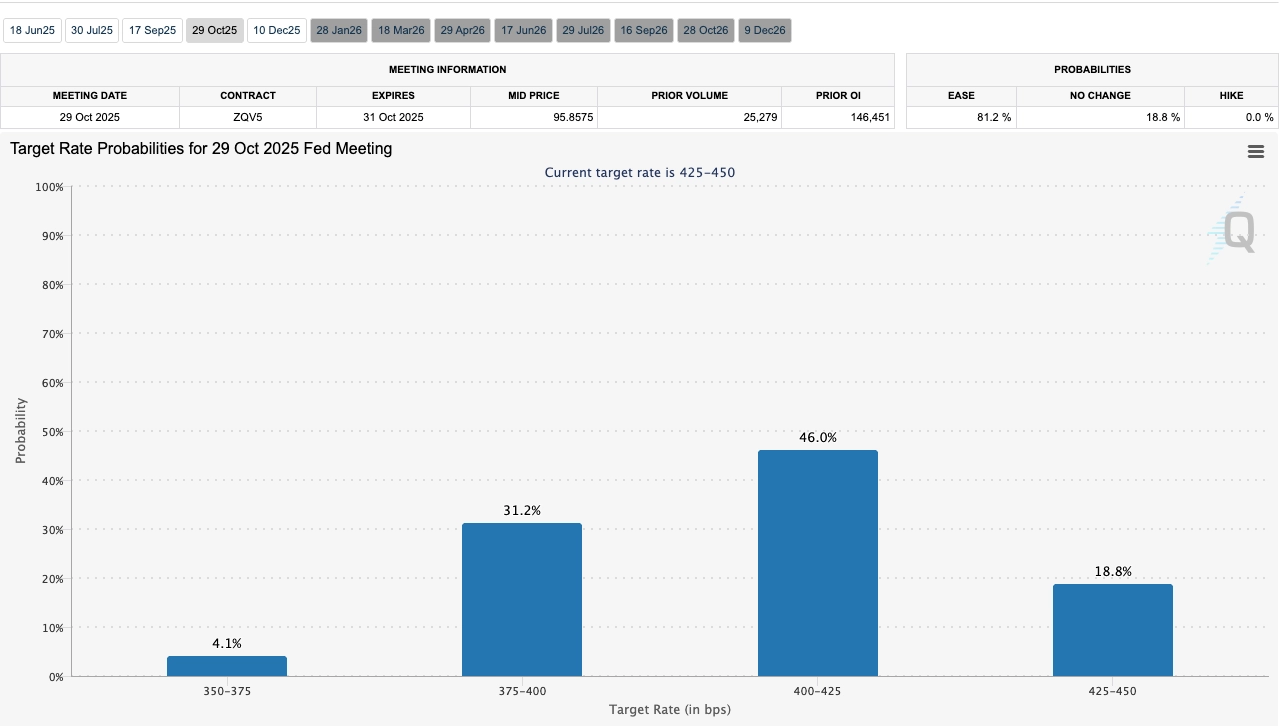Select the 29 Oct25 meeting tab
Image resolution: width=1287 pixels, height=726 pixels.
pyautogui.click(x=214, y=31)
